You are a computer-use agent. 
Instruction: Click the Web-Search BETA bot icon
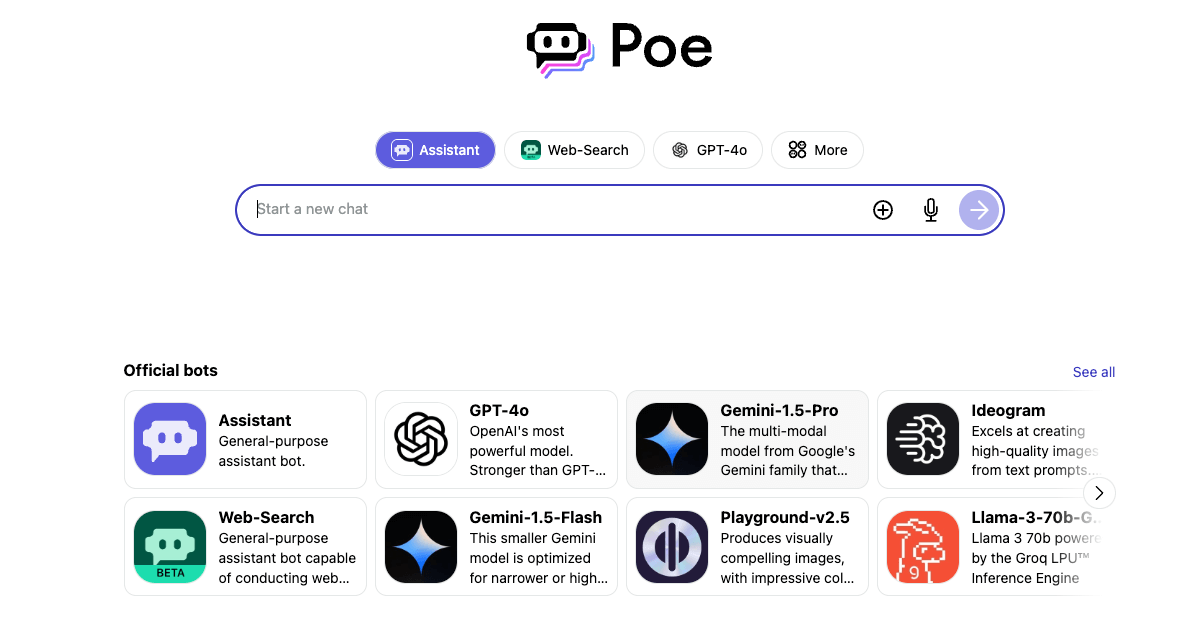pos(169,546)
